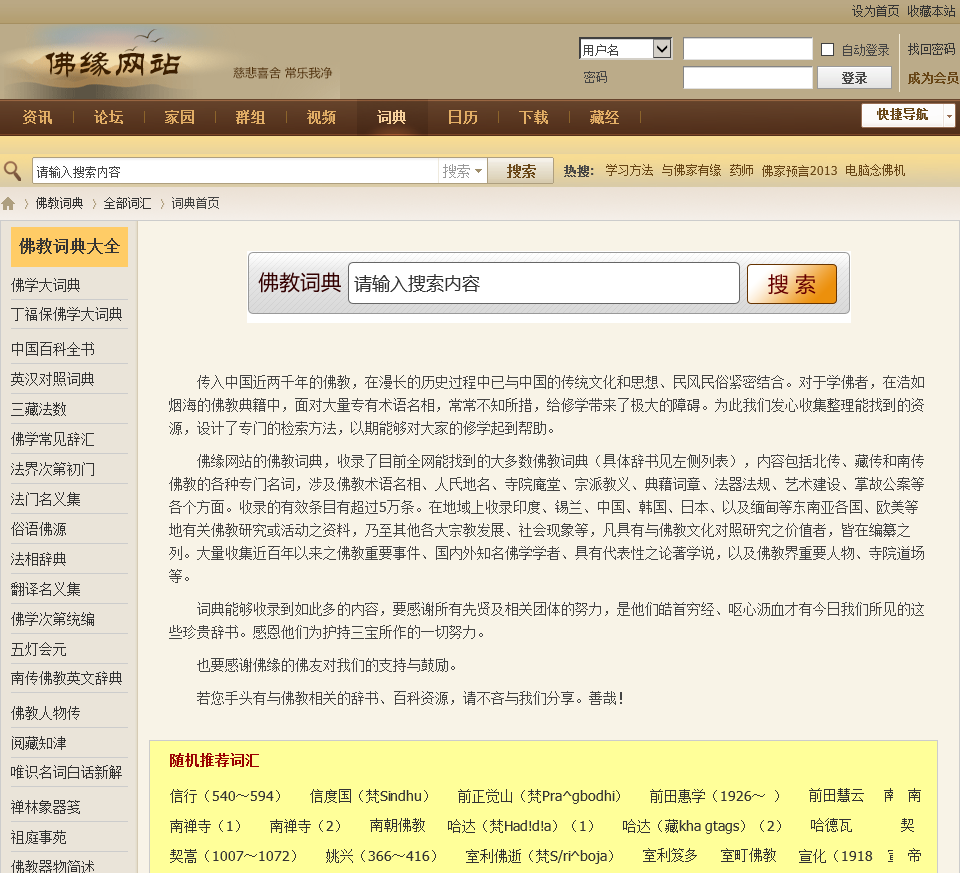Open the 藏经 nav tab
Viewport: 960px width, 873px height.
click(604, 117)
